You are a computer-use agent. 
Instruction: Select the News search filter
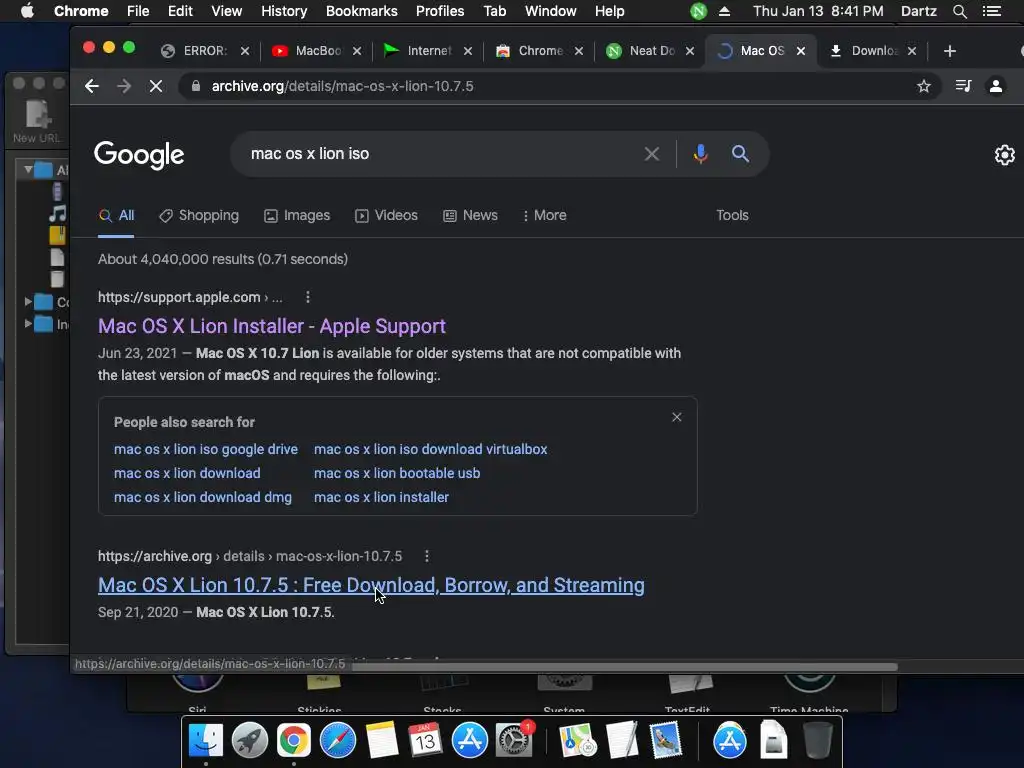tap(470, 216)
